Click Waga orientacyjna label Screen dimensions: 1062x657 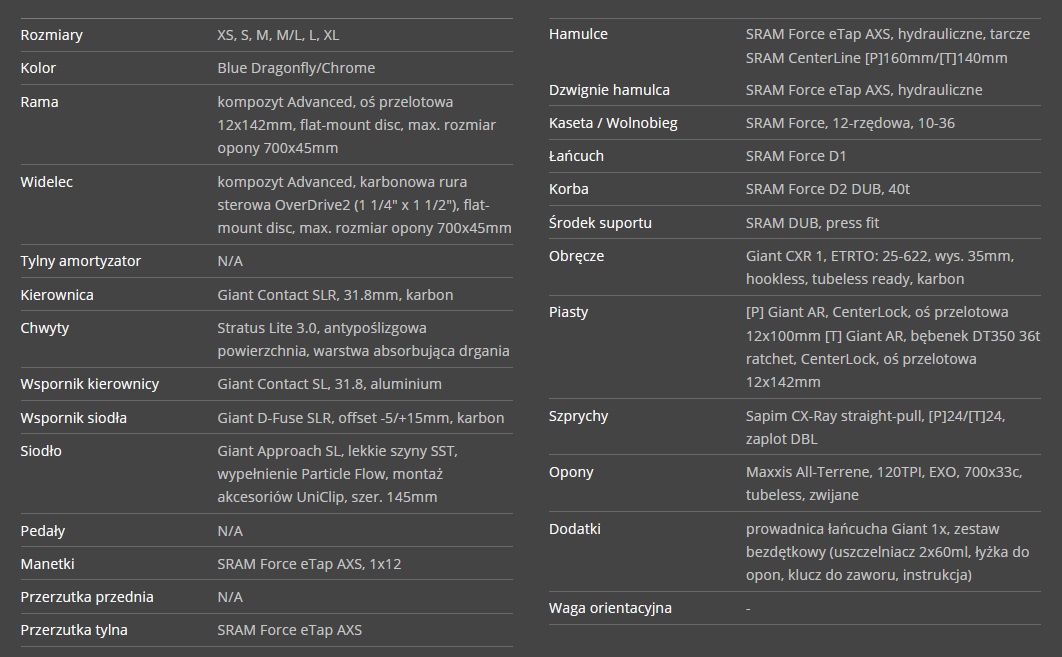610,608
